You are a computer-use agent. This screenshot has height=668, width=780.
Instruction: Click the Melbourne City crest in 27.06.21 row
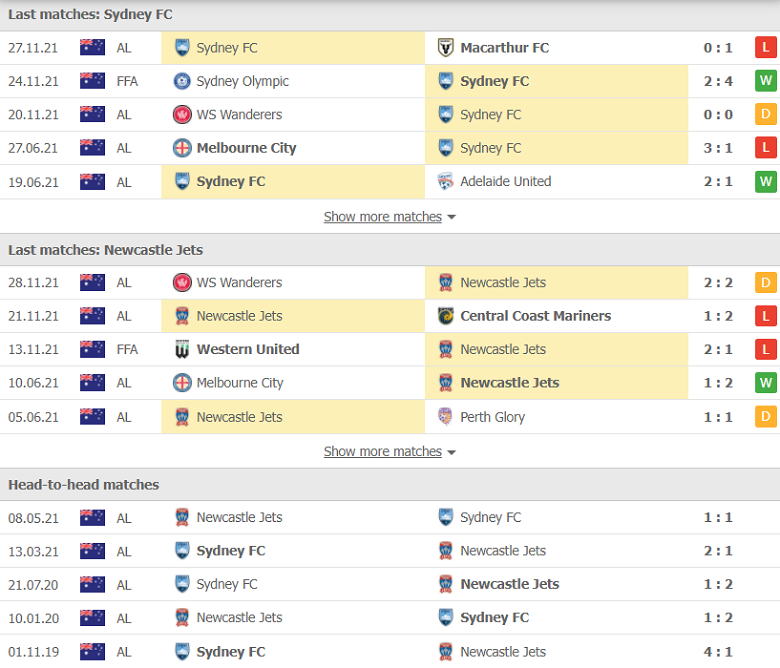click(182, 148)
